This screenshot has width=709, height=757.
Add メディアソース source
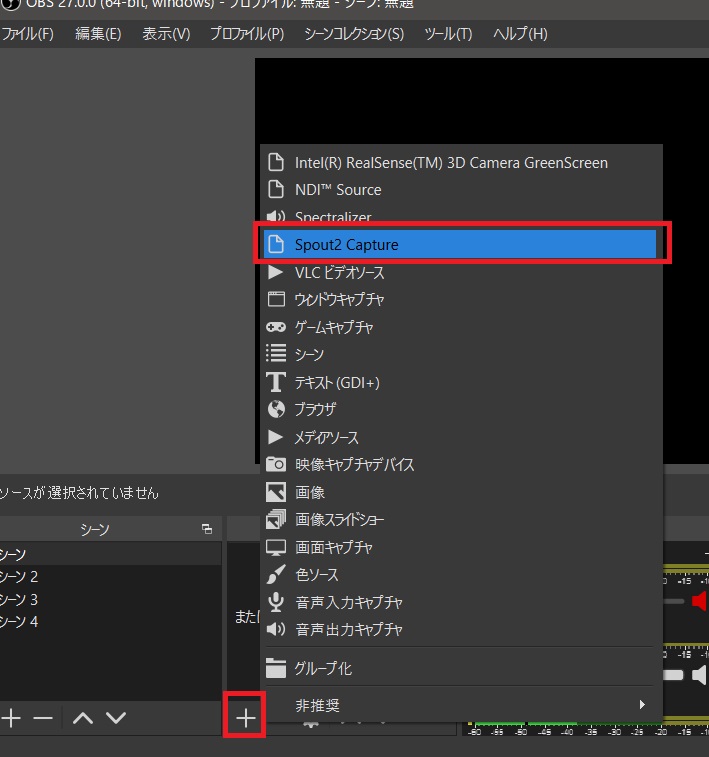460,437
